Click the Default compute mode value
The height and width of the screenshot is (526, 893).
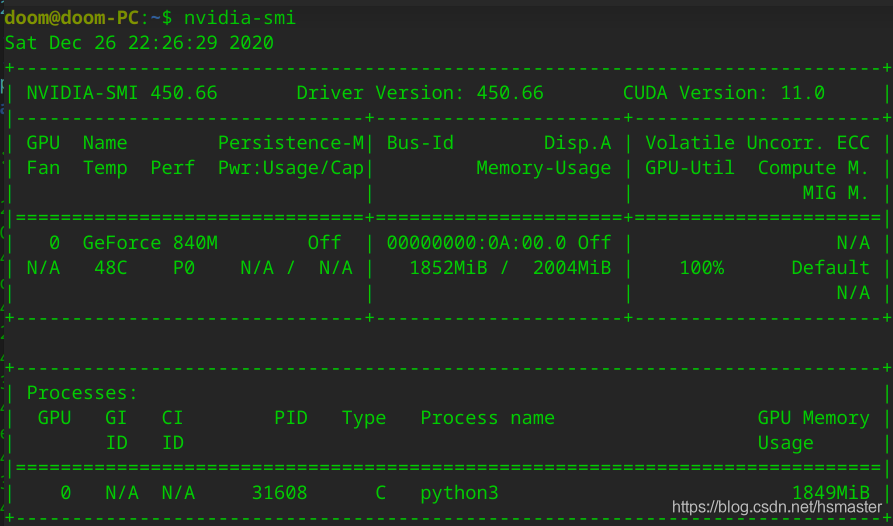pyautogui.click(x=830, y=268)
